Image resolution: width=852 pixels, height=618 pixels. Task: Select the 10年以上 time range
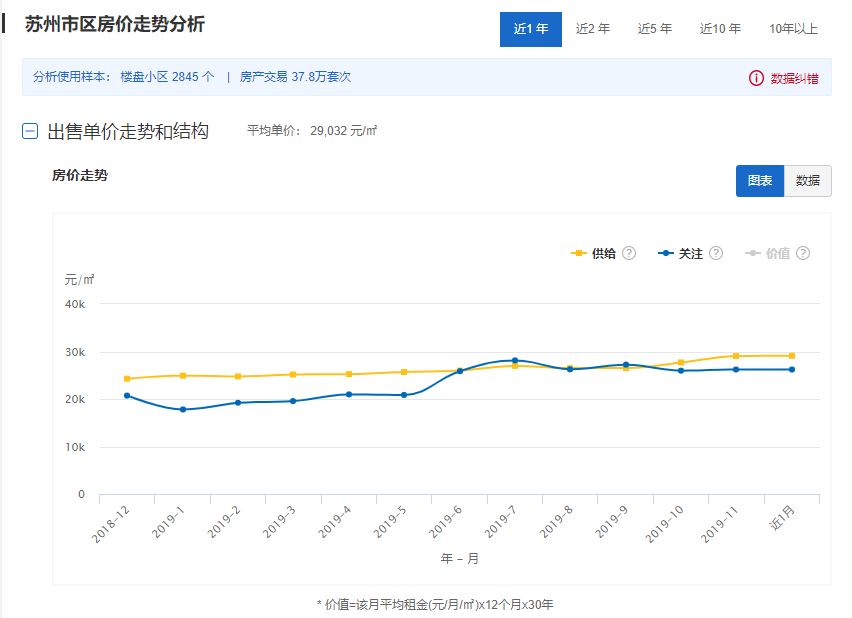point(793,29)
